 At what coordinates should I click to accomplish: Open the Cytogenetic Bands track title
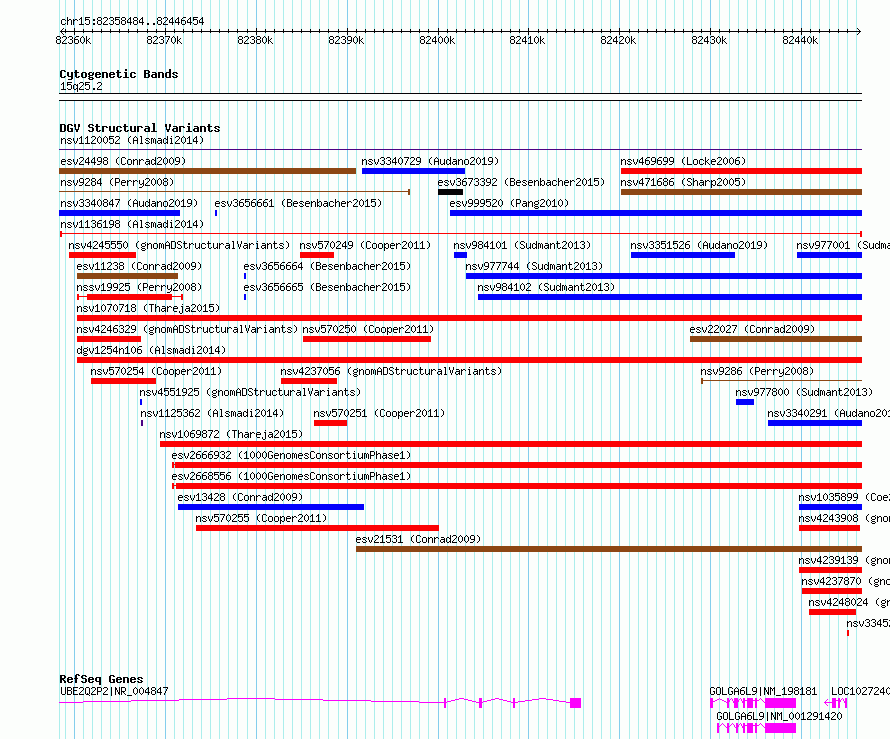click(119, 74)
